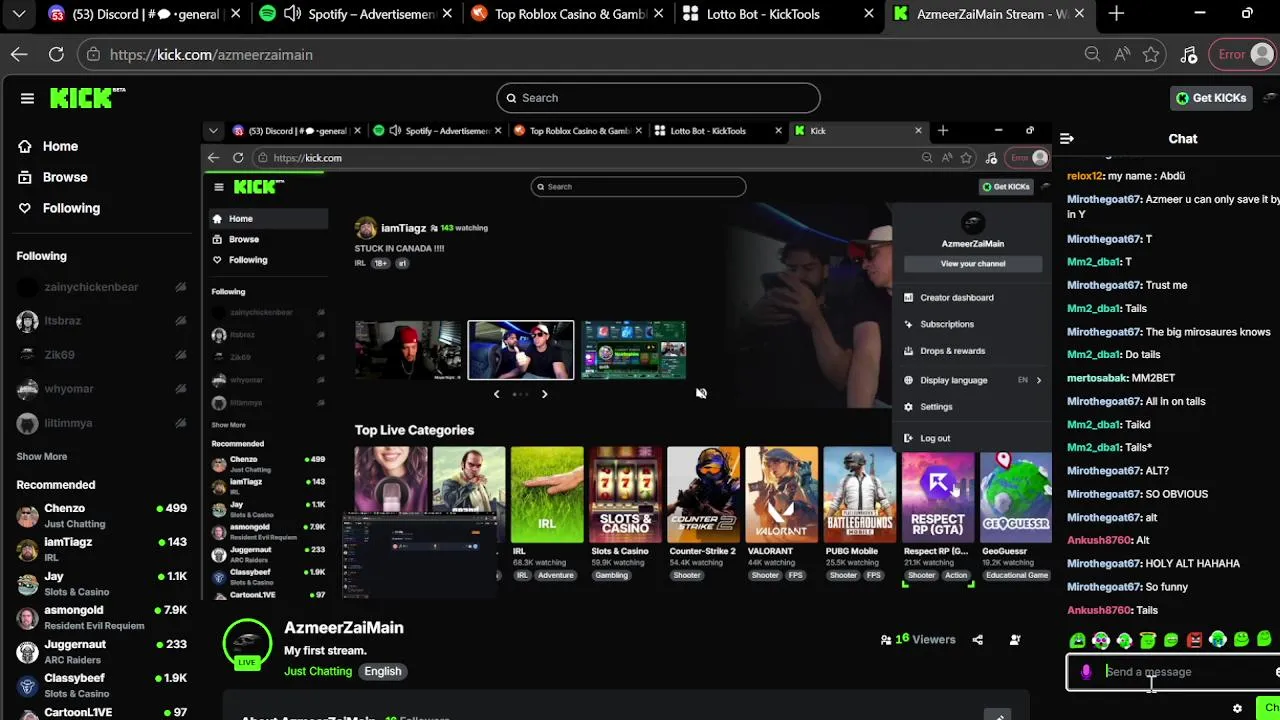Click the Get KICKs button

tap(1211, 98)
